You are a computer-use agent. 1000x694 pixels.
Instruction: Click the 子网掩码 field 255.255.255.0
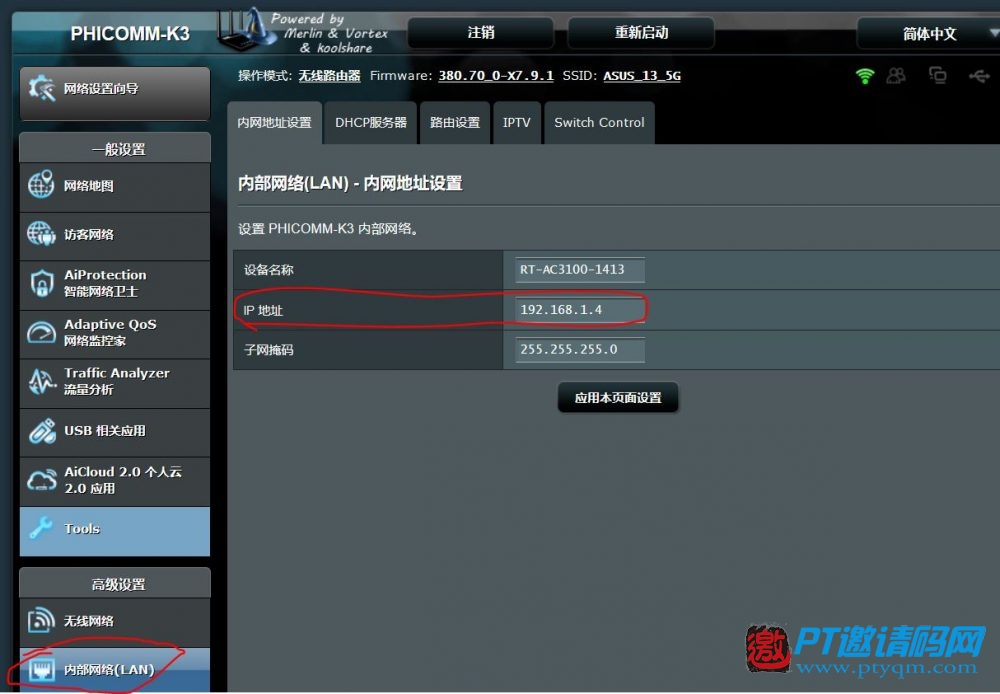[580, 350]
